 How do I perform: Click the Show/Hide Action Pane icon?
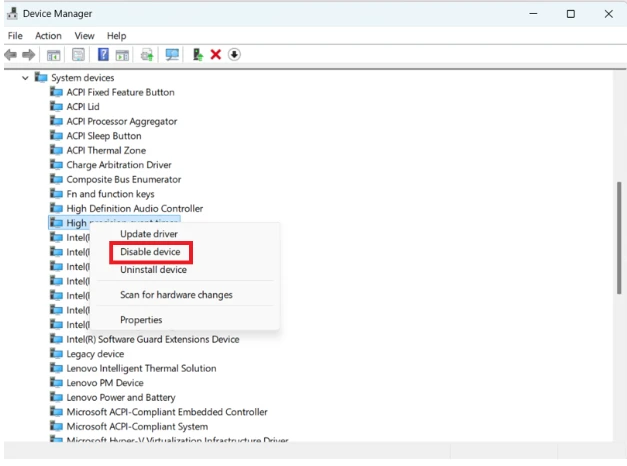point(122,55)
